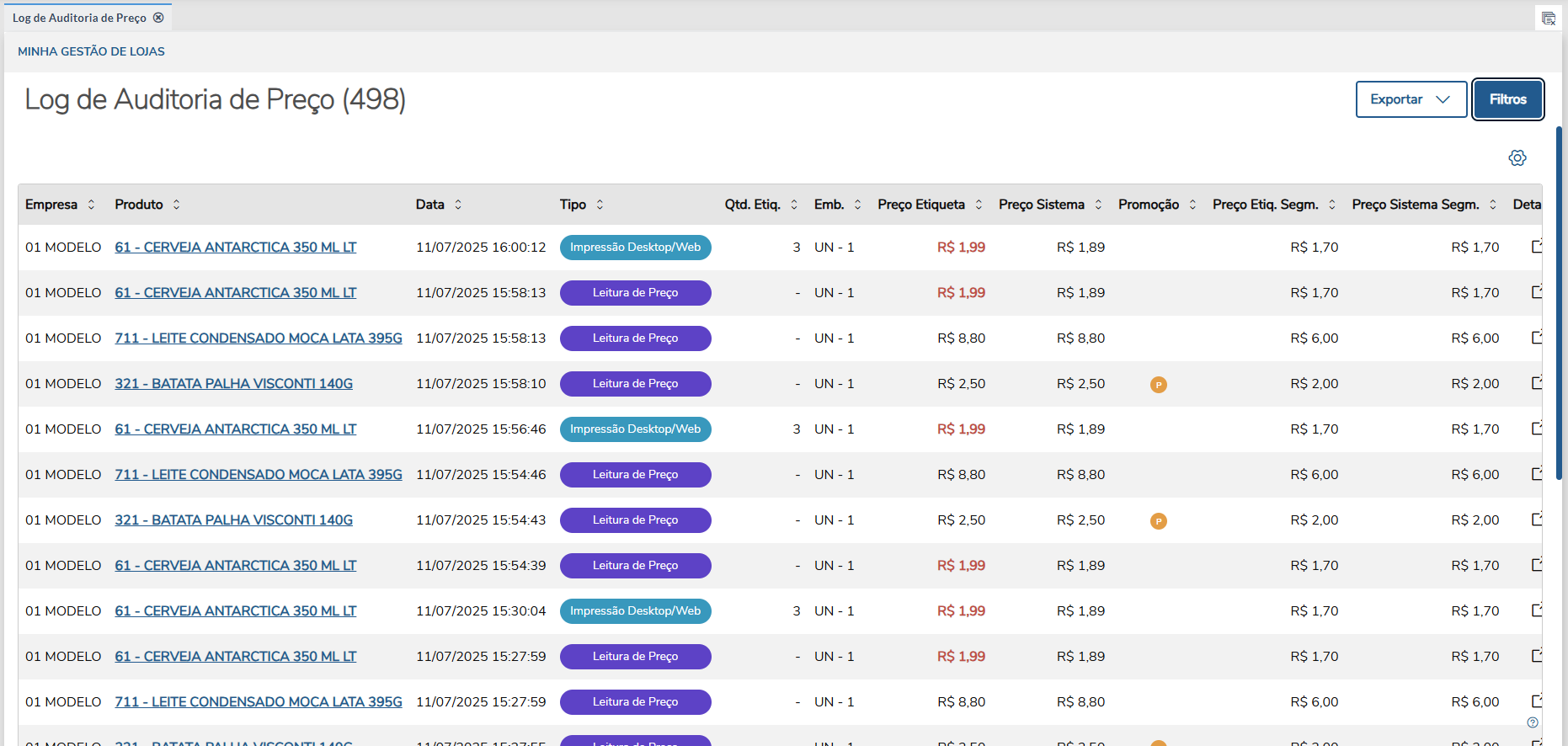Open 321 - Batata Palha Visconti 15:54:43 link
The width and height of the screenshot is (1568, 746).
233,520
